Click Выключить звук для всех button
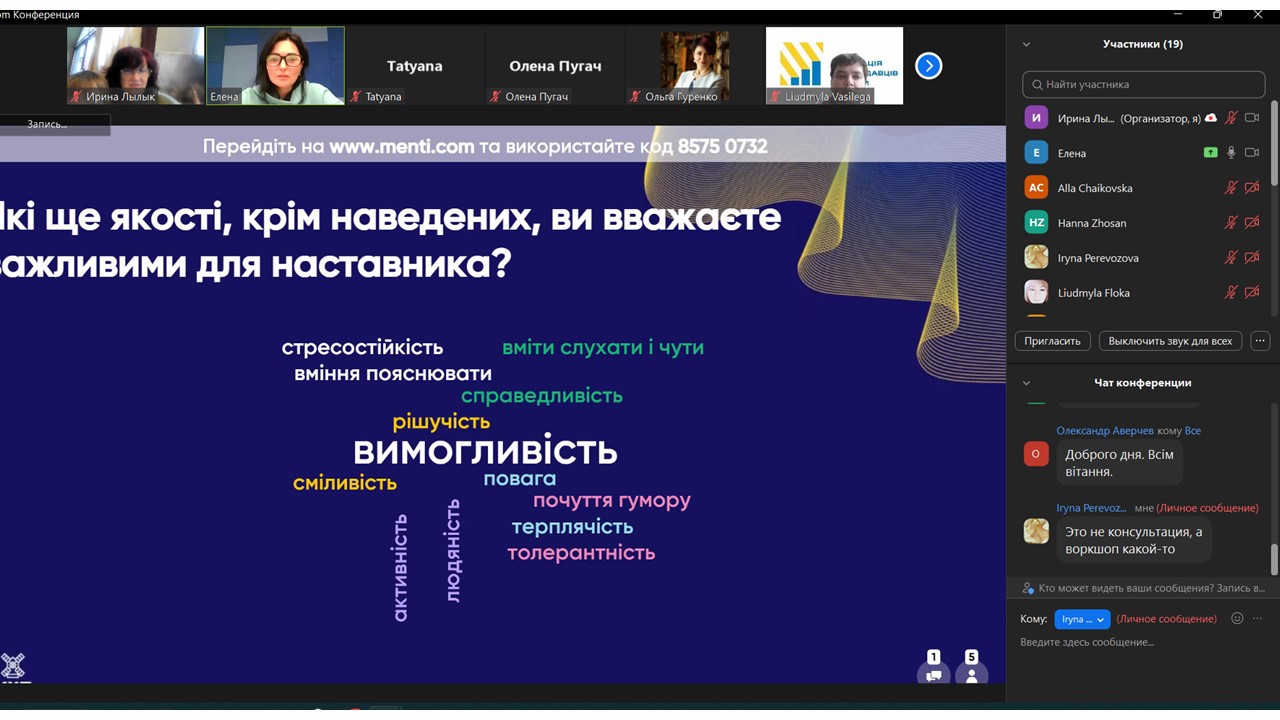Viewport: 1280px width, 720px height. pyautogui.click(x=1170, y=341)
